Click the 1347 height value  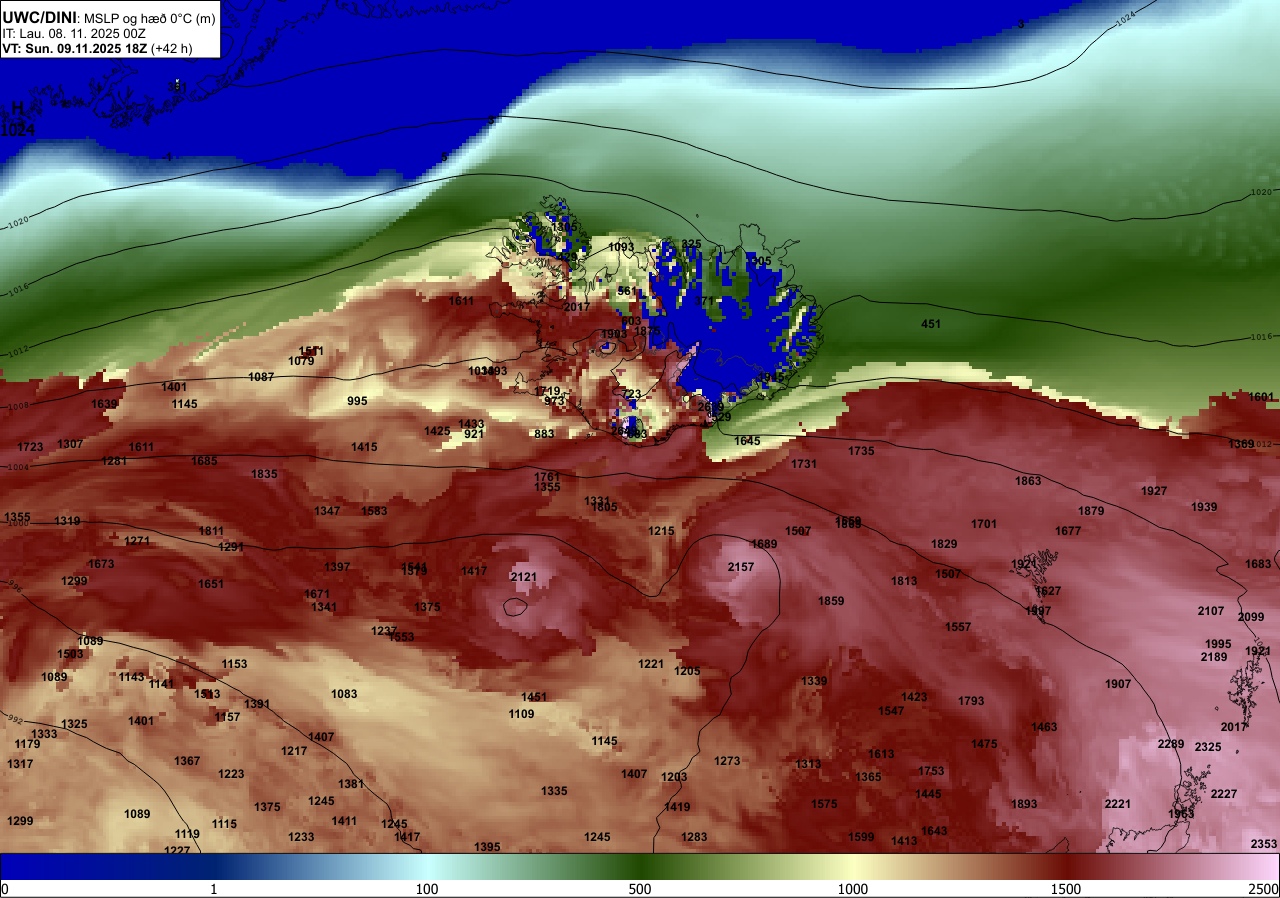(327, 511)
